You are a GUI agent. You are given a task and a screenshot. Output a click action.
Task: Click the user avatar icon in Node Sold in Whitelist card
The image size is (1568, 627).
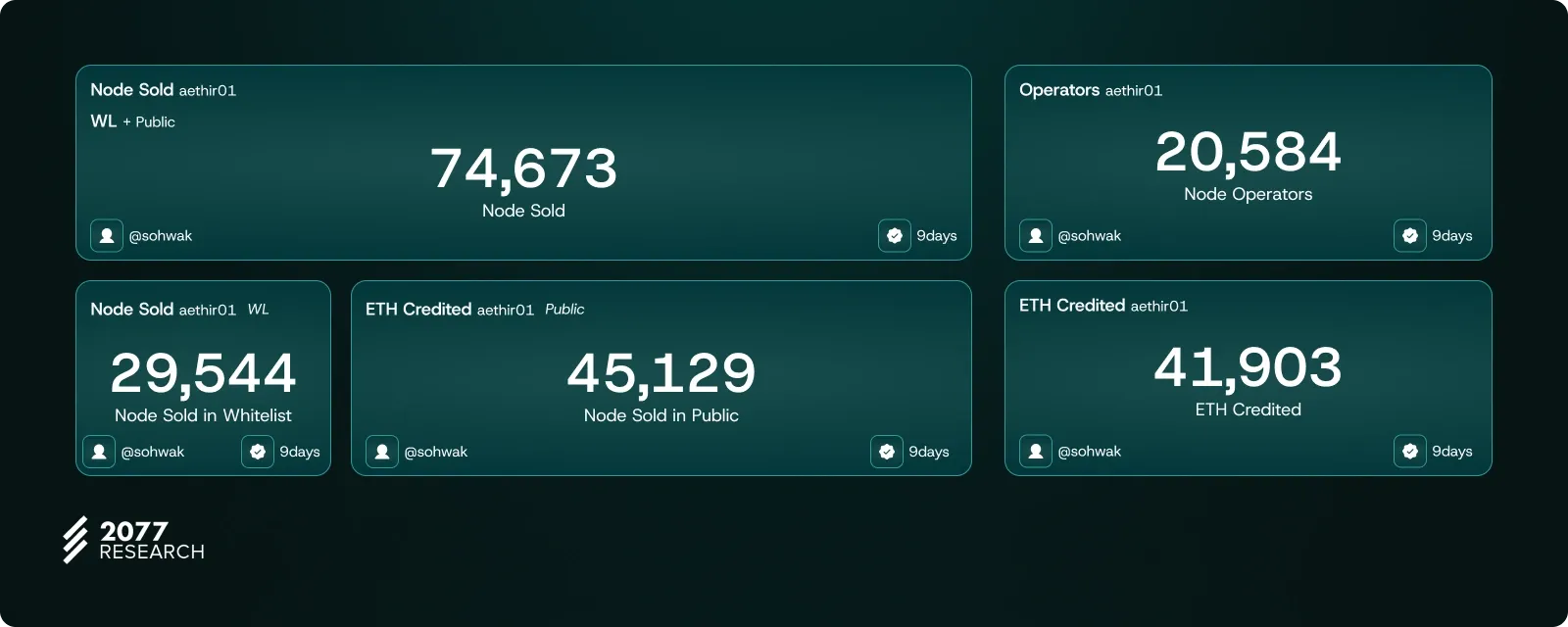coord(99,452)
